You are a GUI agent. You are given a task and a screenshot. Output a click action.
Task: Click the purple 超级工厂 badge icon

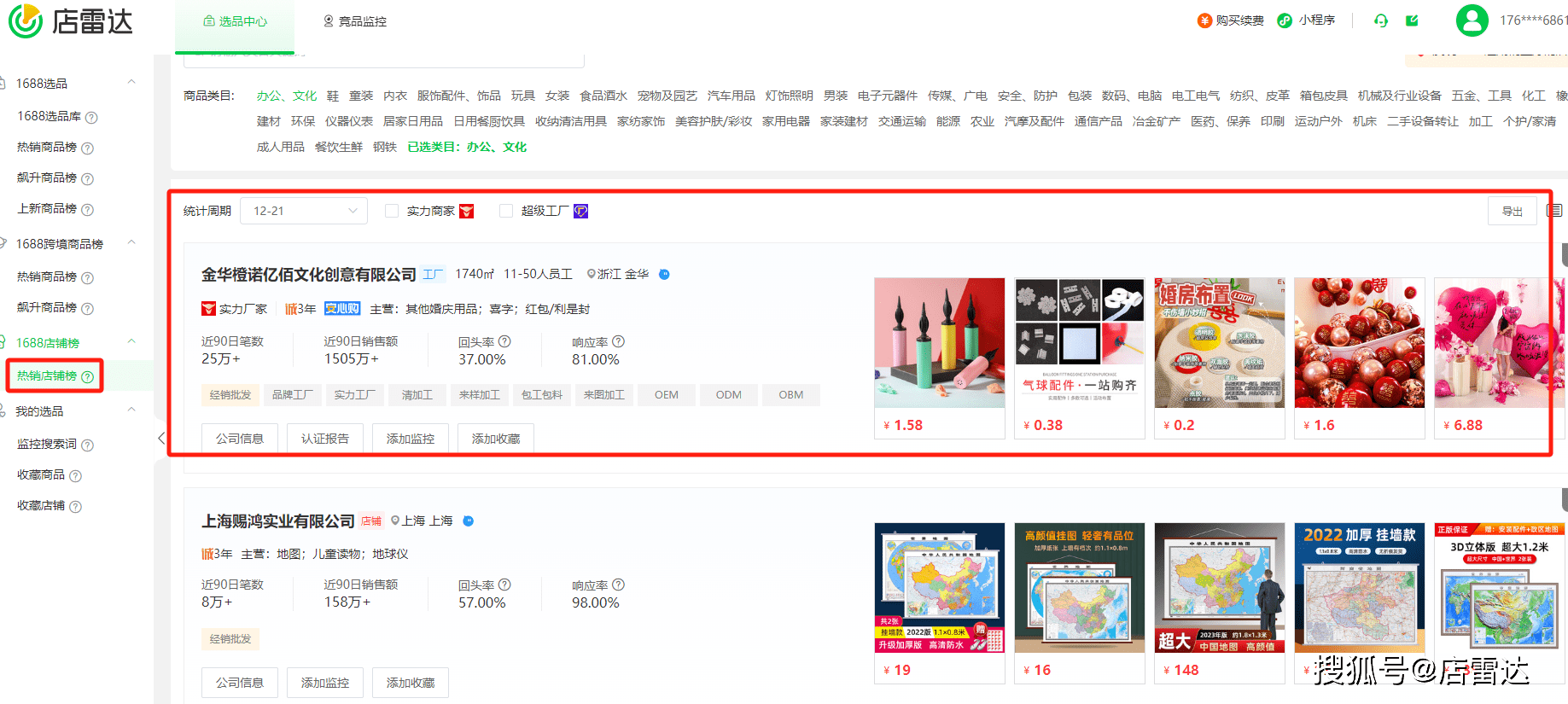(x=580, y=211)
